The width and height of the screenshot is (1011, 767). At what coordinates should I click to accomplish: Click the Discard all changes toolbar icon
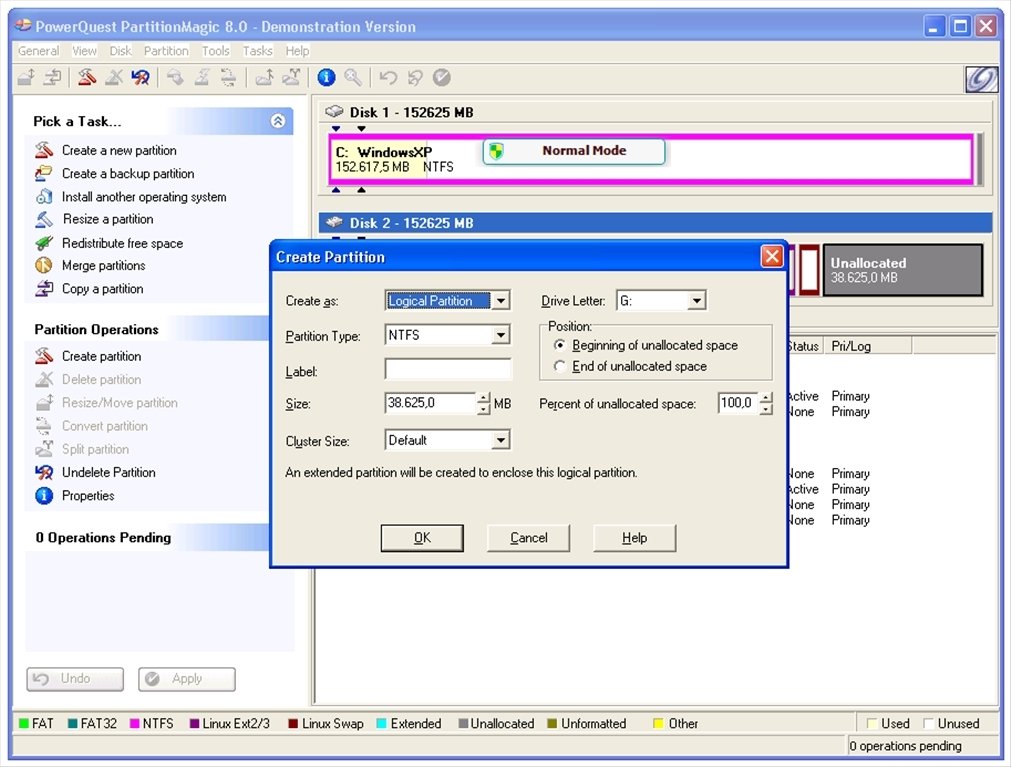[x=415, y=78]
